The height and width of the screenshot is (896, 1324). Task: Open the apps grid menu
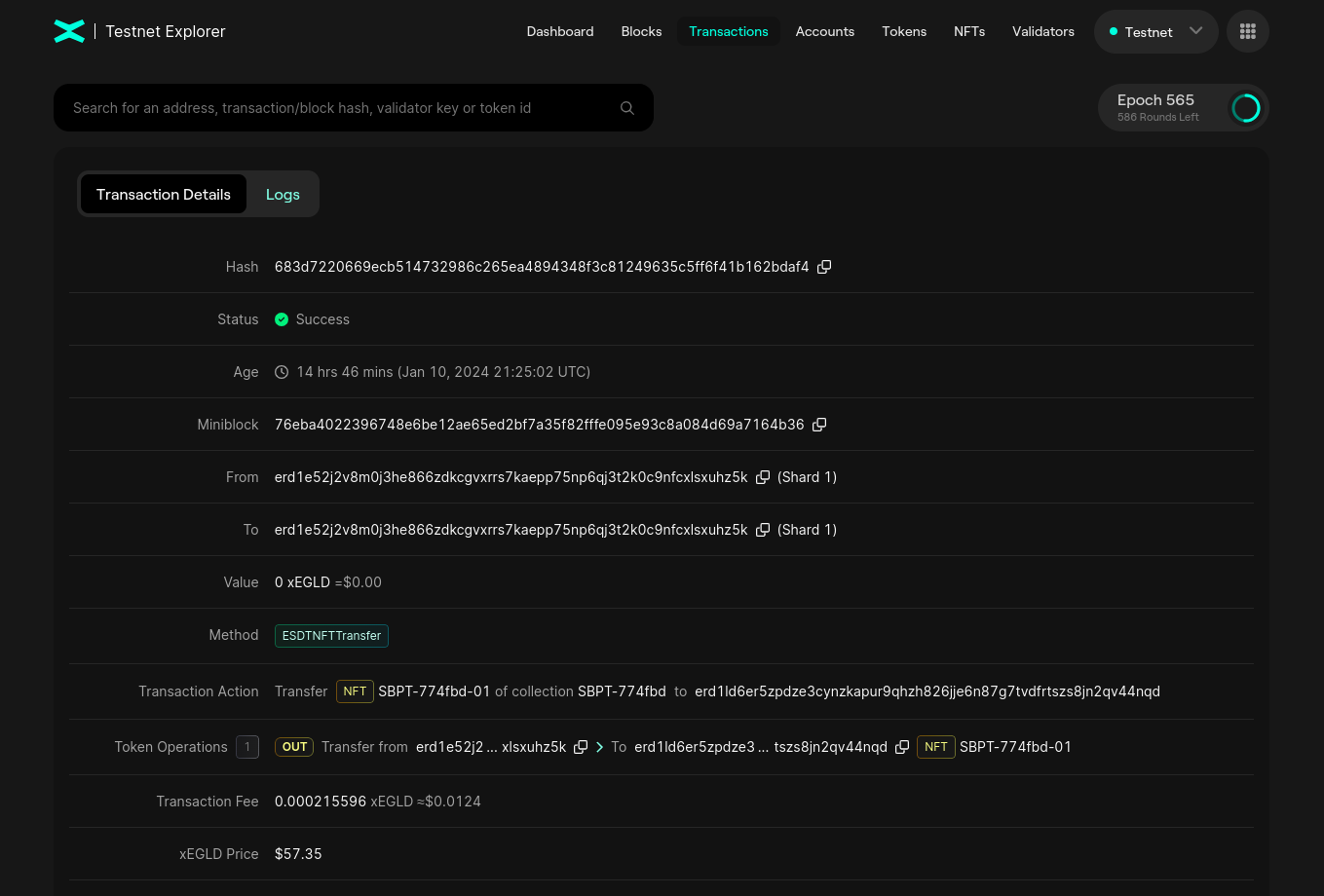[1247, 31]
